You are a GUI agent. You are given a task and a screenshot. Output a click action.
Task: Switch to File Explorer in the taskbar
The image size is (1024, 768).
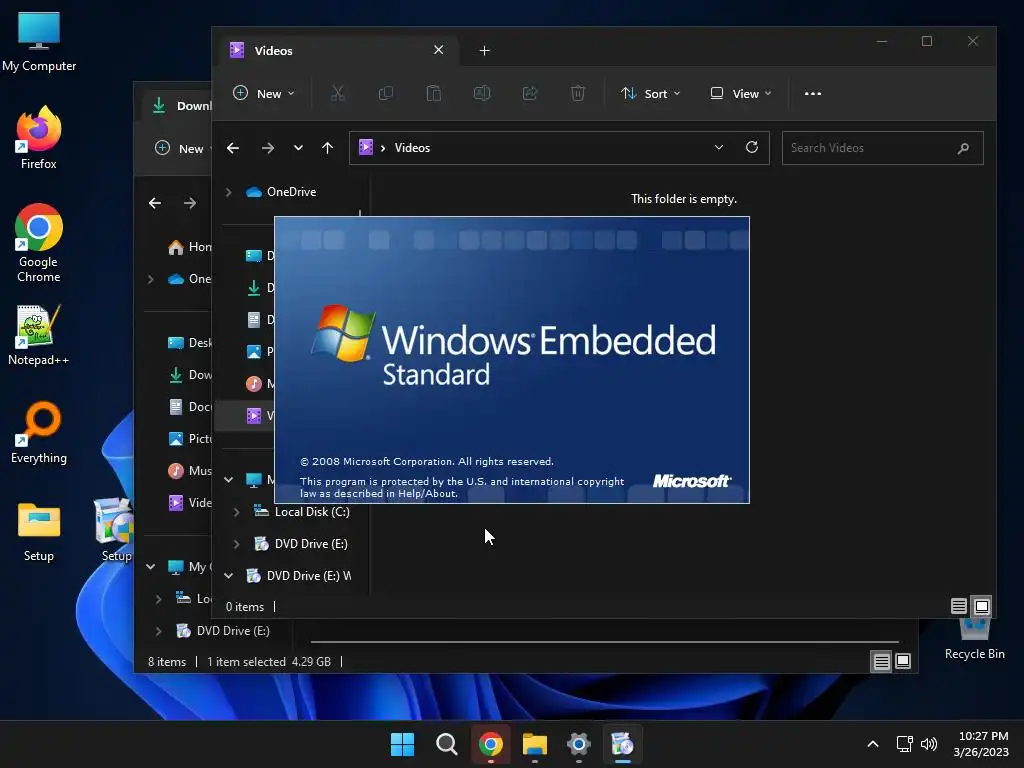click(535, 744)
